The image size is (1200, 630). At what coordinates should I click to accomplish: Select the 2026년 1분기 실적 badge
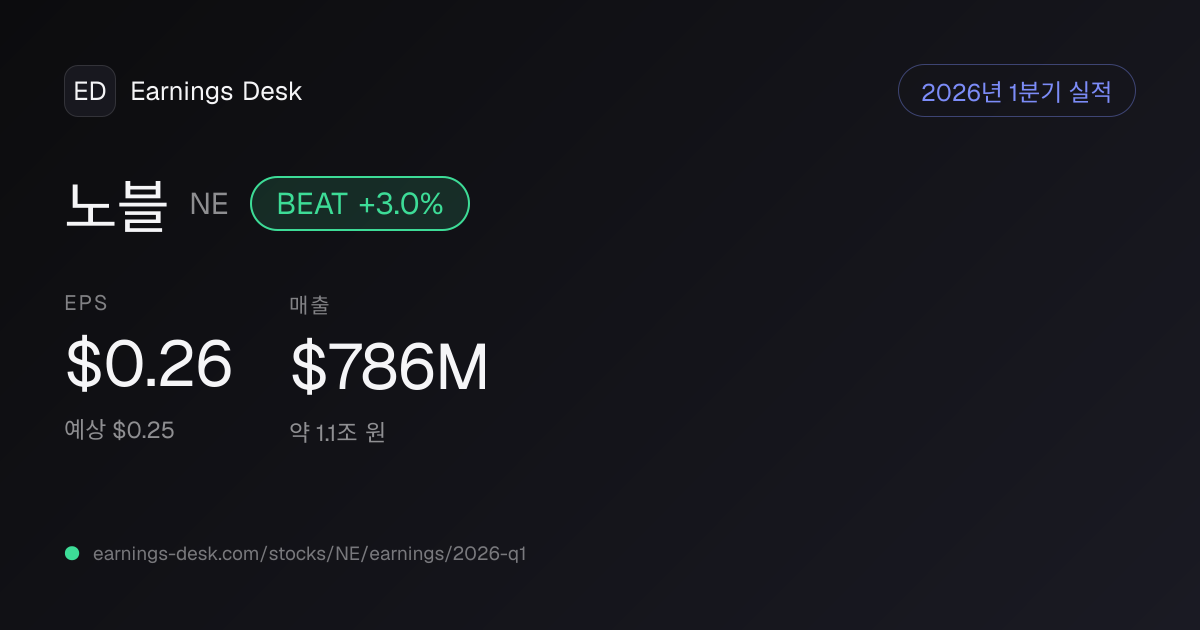point(1017,91)
